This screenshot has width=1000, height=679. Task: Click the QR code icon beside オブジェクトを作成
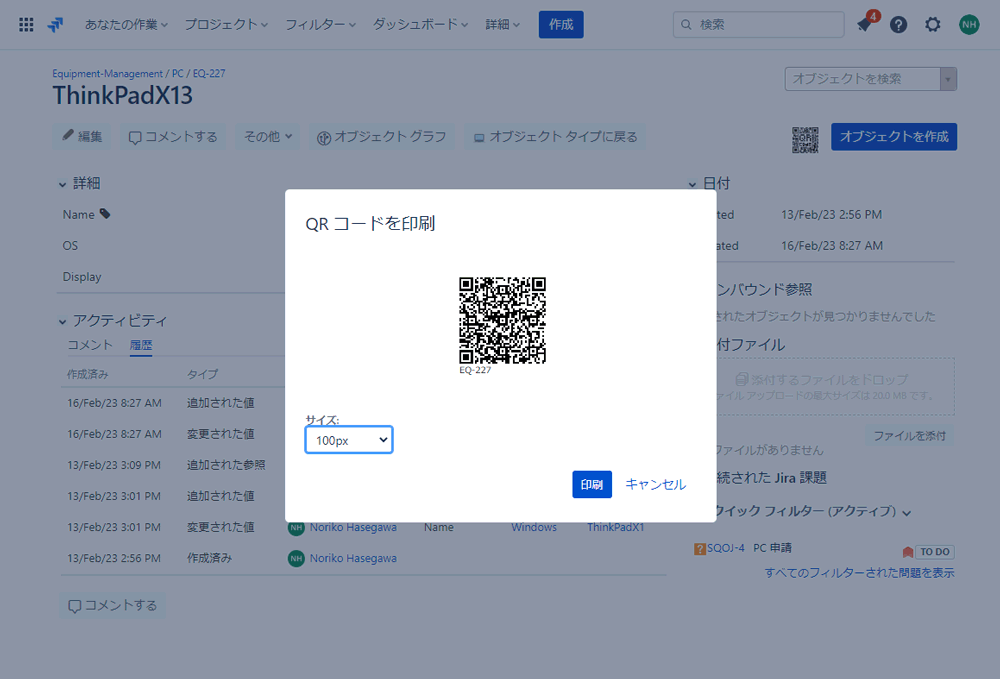[x=805, y=139]
